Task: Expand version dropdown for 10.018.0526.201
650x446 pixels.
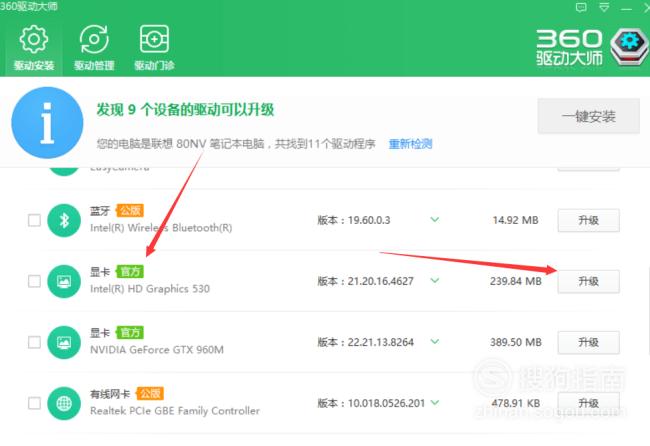Action: (x=434, y=402)
